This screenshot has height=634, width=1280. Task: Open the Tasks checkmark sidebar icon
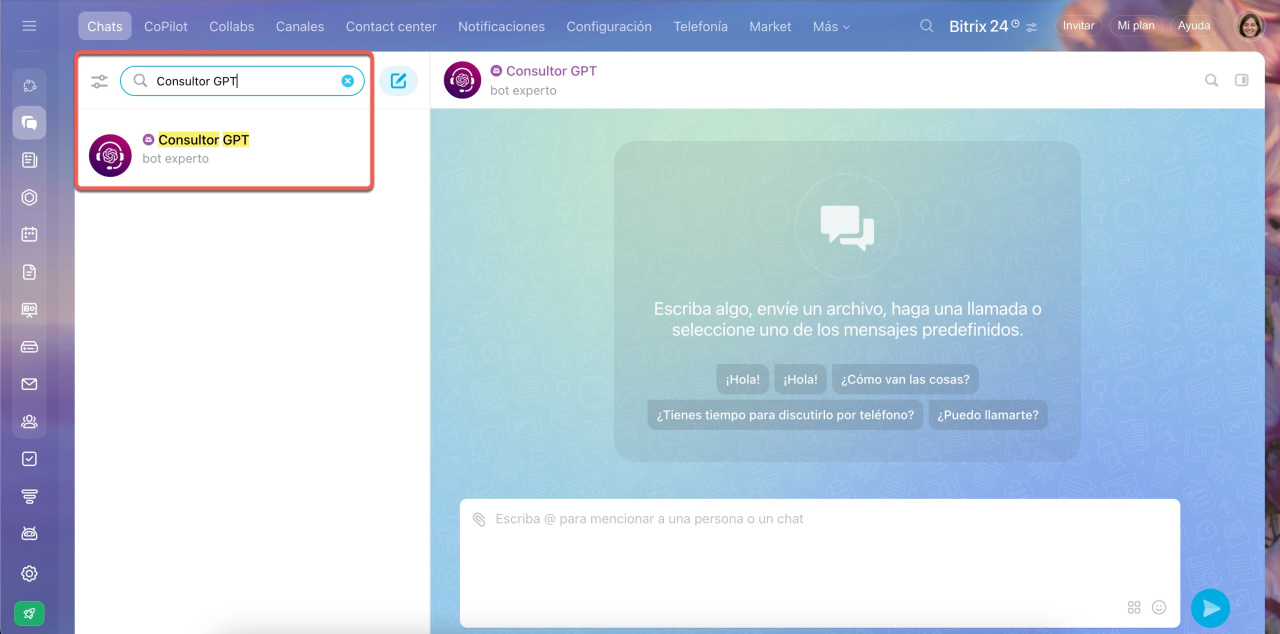point(29,459)
